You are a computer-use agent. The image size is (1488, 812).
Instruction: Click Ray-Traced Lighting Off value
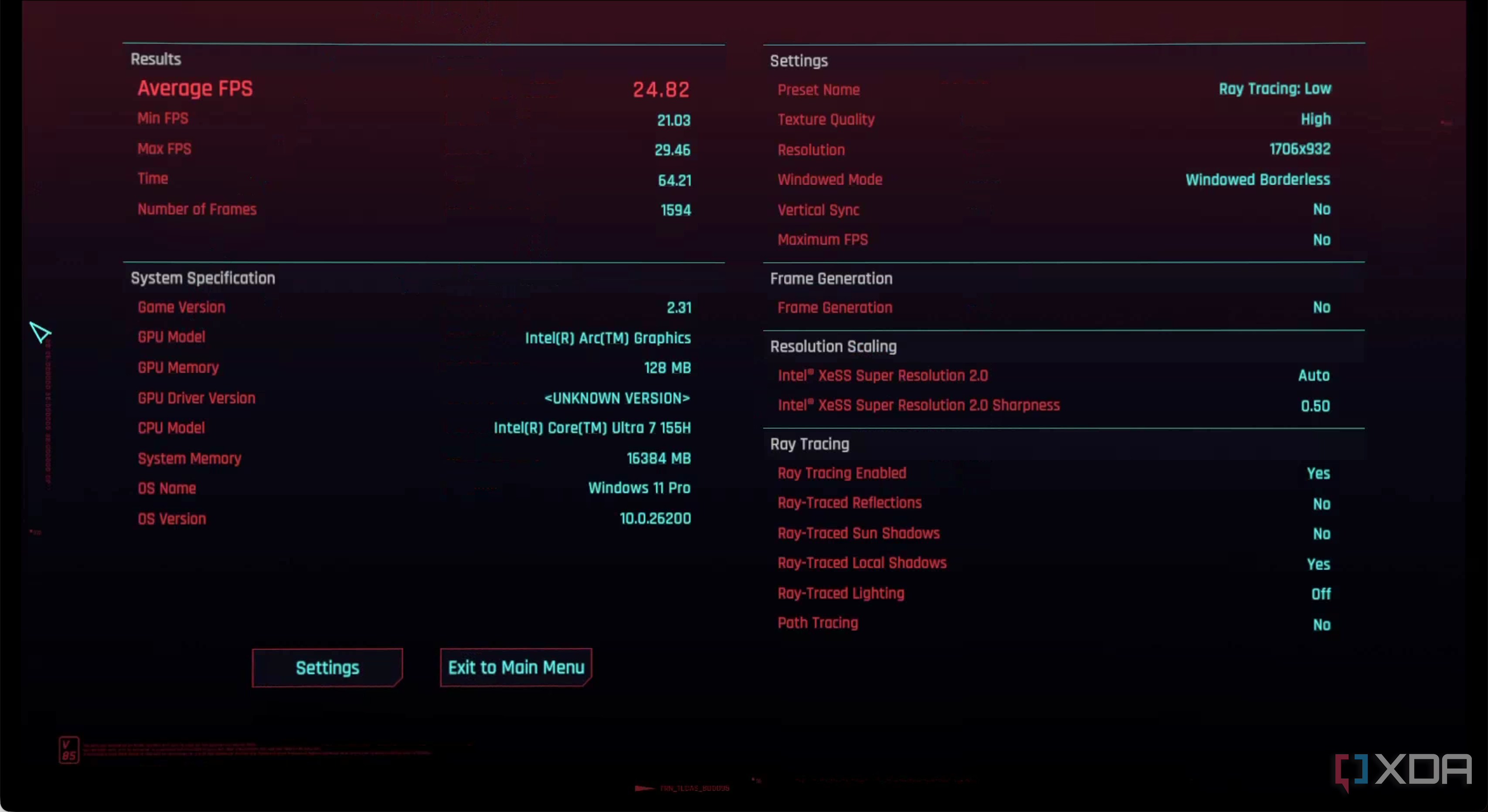(1321, 594)
